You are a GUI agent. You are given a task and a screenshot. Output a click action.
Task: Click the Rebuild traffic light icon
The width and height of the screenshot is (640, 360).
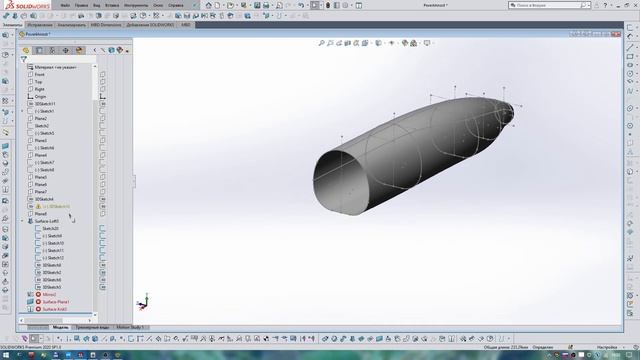click(x=328, y=5)
